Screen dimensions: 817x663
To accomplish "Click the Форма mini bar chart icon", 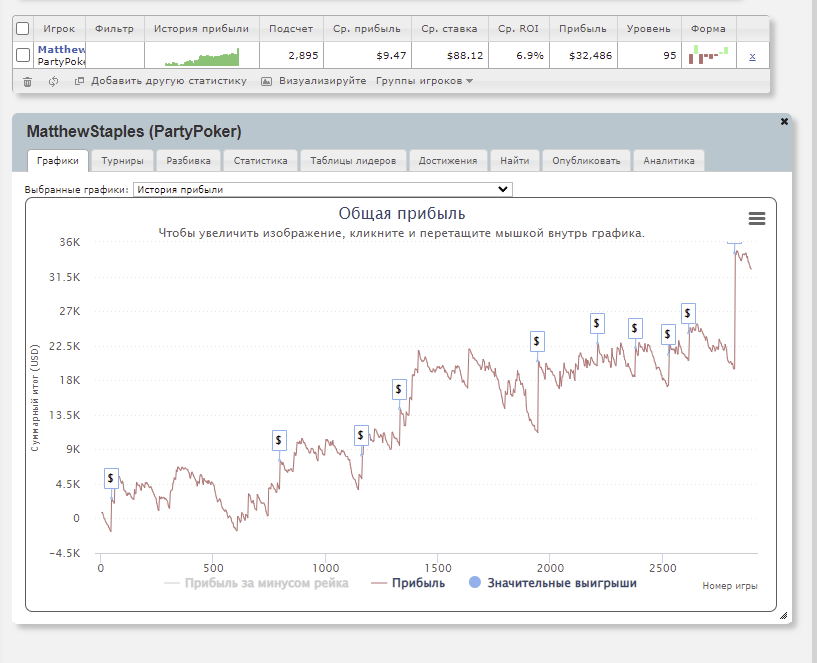I will point(708,56).
